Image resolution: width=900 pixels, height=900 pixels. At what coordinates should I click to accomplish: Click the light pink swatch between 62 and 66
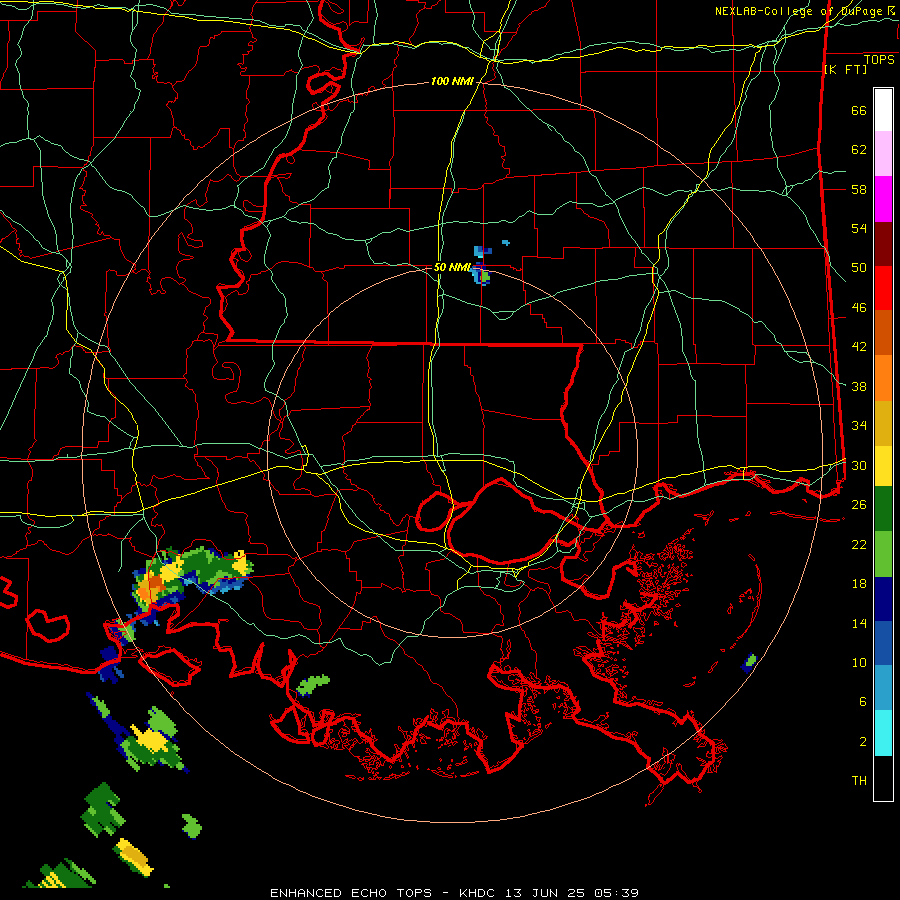(x=883, y=154)
